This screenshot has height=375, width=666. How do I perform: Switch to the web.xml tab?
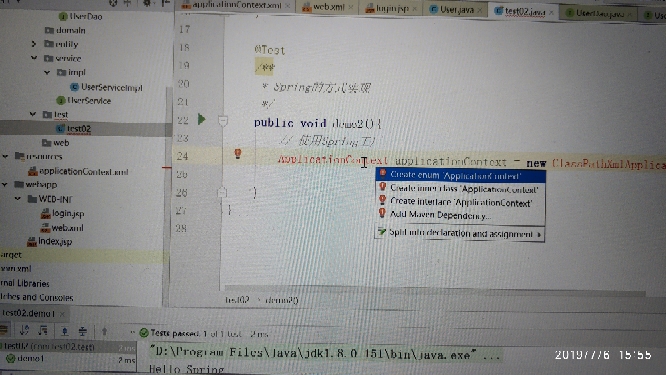[327, 7]
